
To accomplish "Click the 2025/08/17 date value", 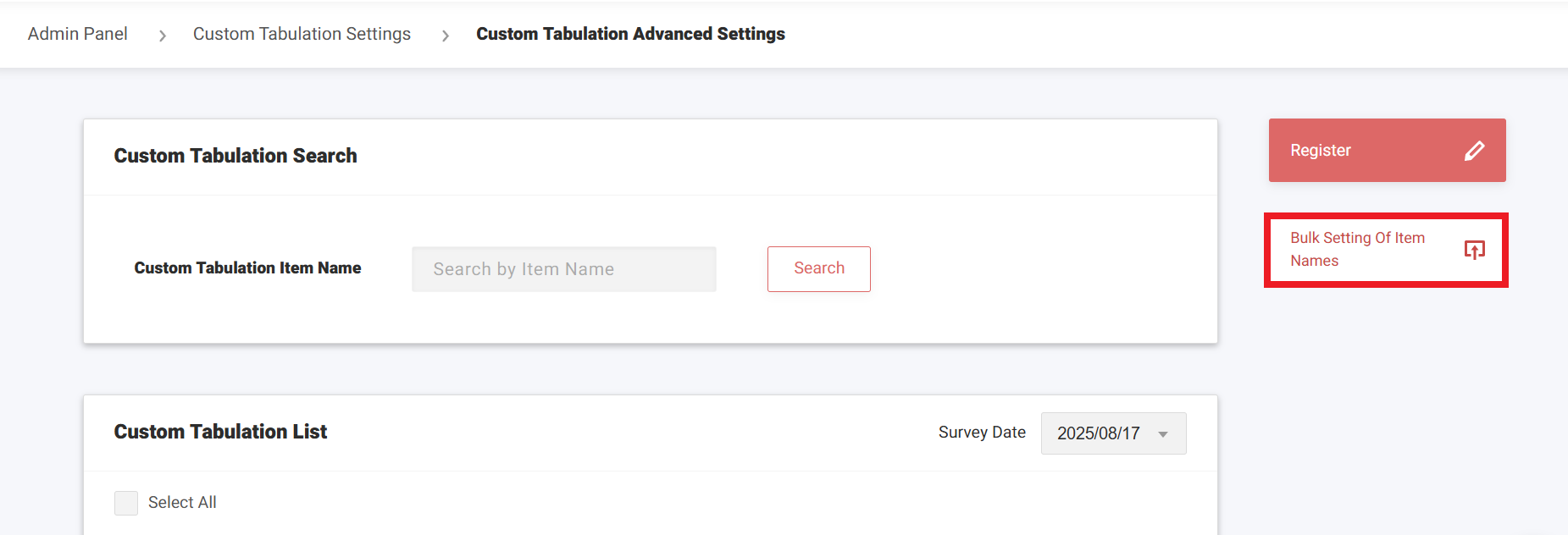I will pyautogui.click(x=1098, y=433).
